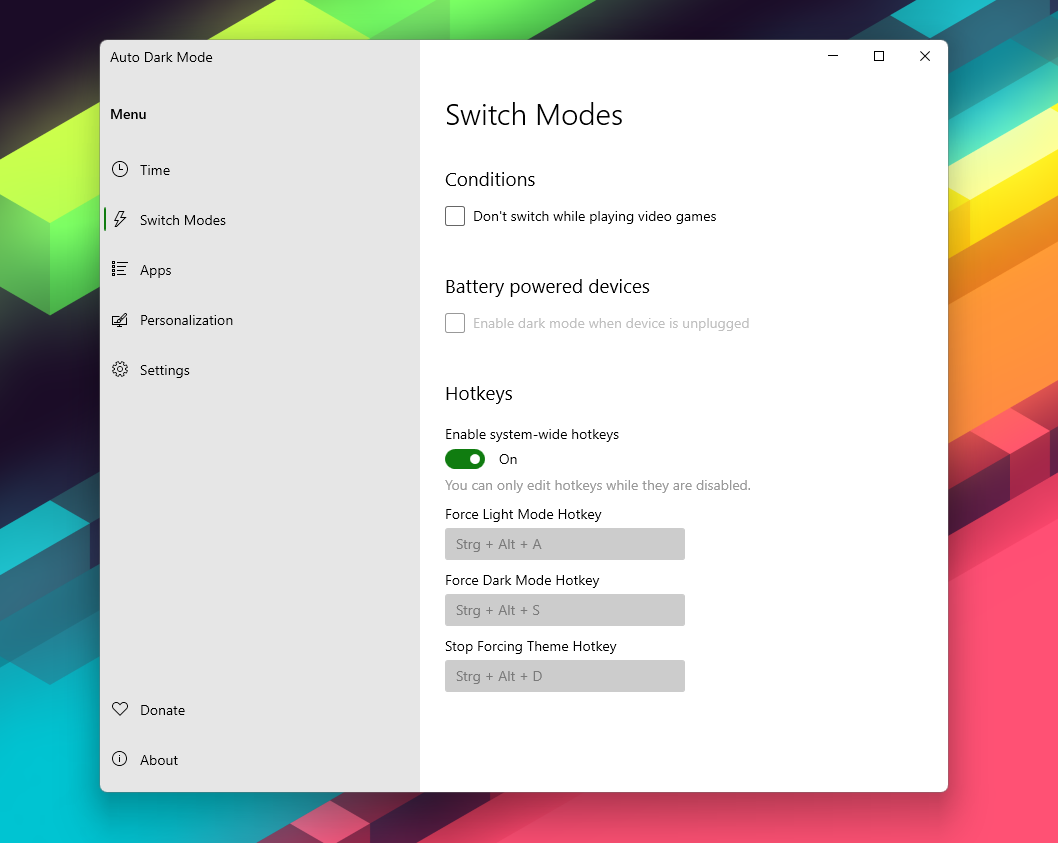Turn off the system-wide hotkeys toggle

[x=465, y=459]
